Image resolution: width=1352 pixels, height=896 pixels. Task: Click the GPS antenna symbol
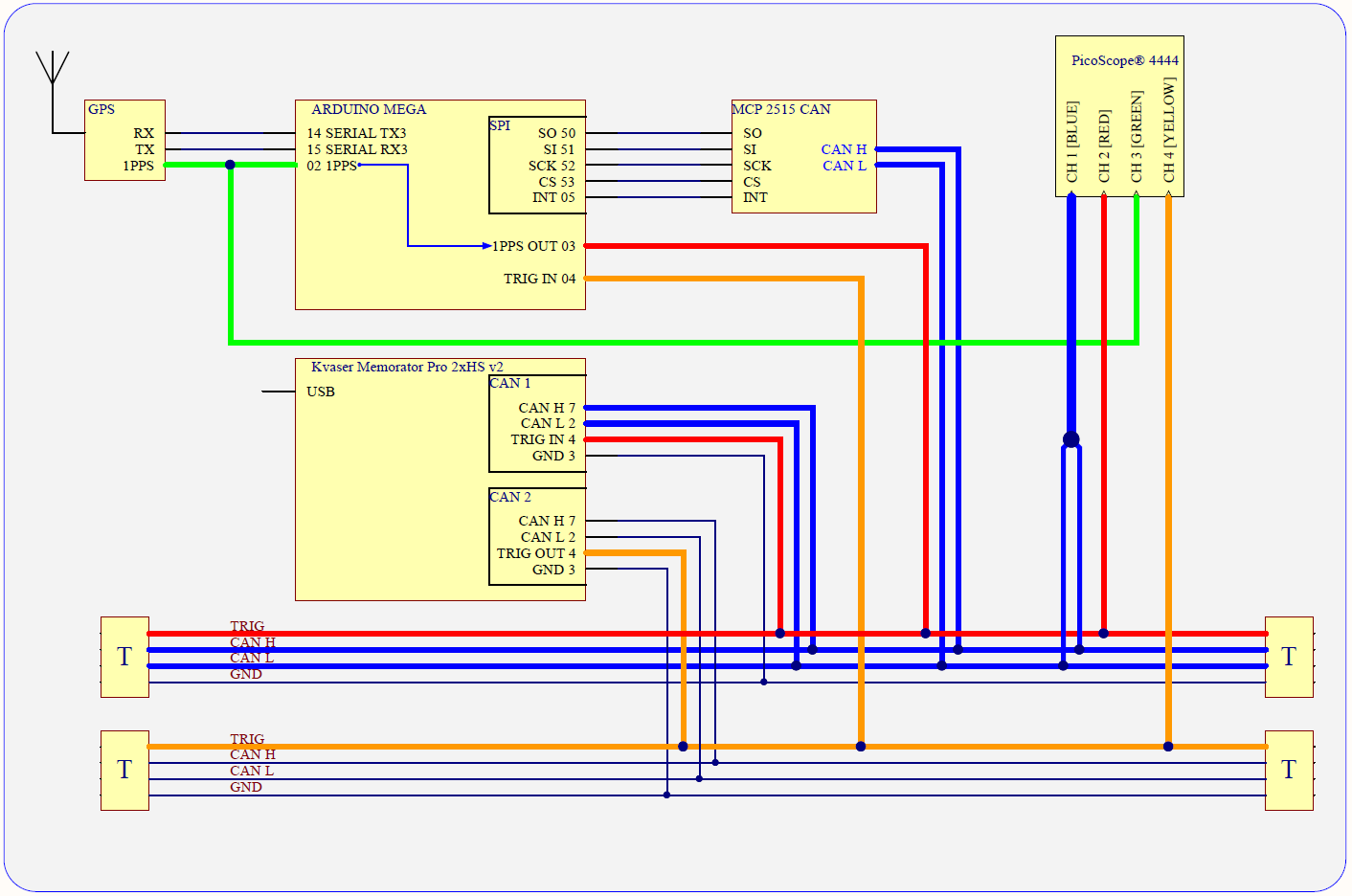click(53, 91)
